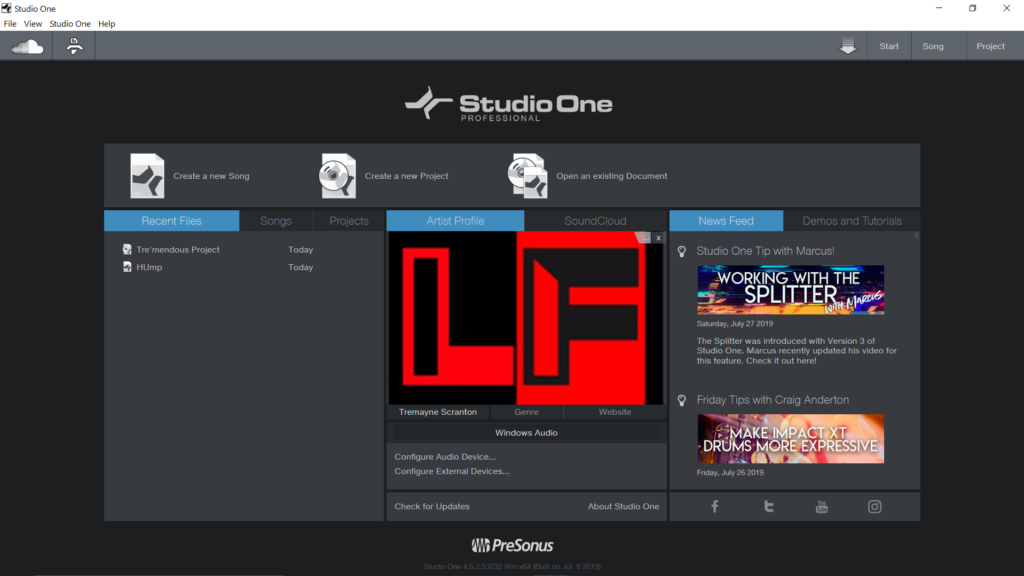The image size is (1024, 576).
Task: Switch to the Recent Files tab
Action: [x=172, y=221]
